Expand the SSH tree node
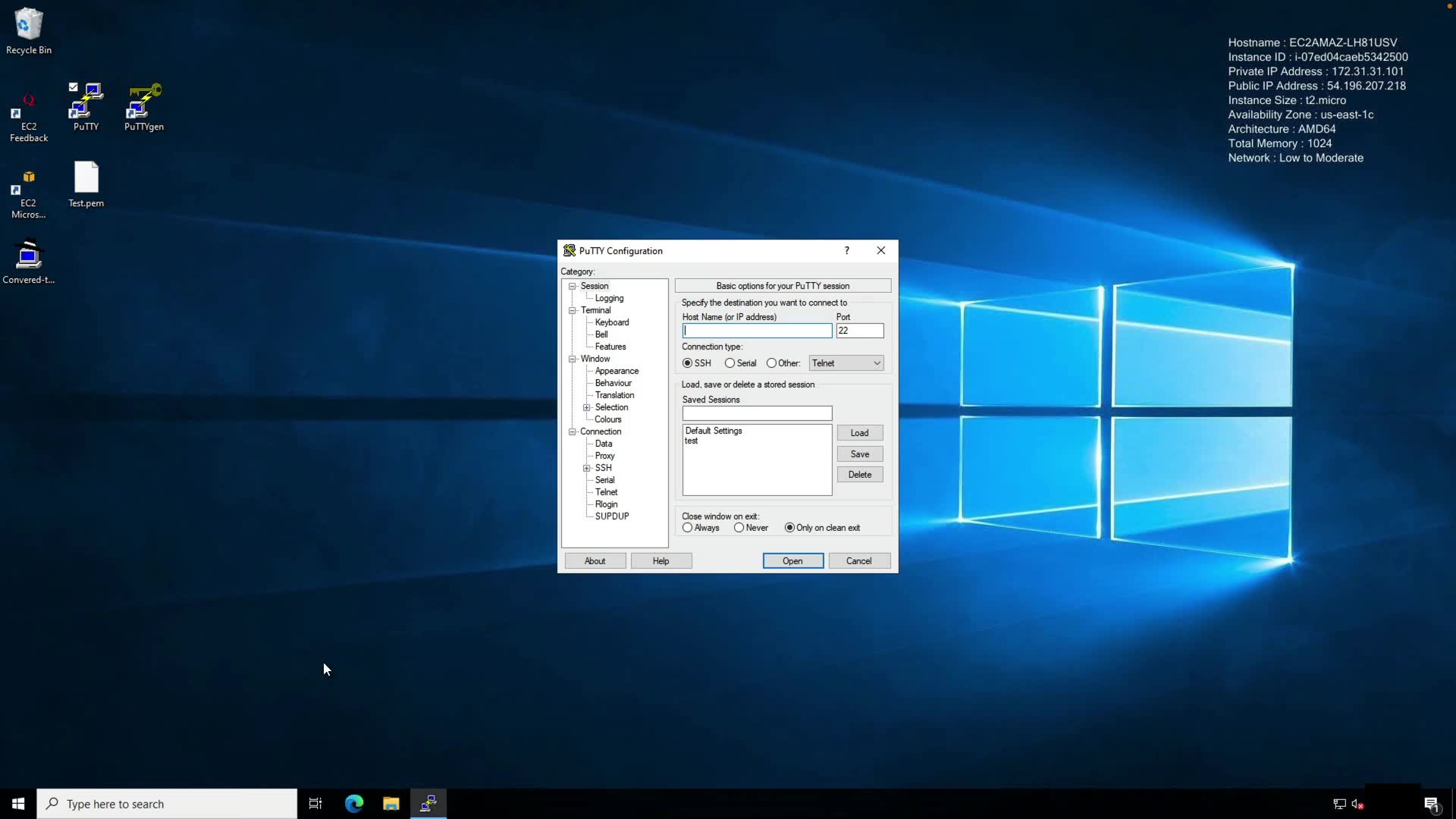This screenshot has width=1456, height=819. pyautogui.click(x=586, y=469)
